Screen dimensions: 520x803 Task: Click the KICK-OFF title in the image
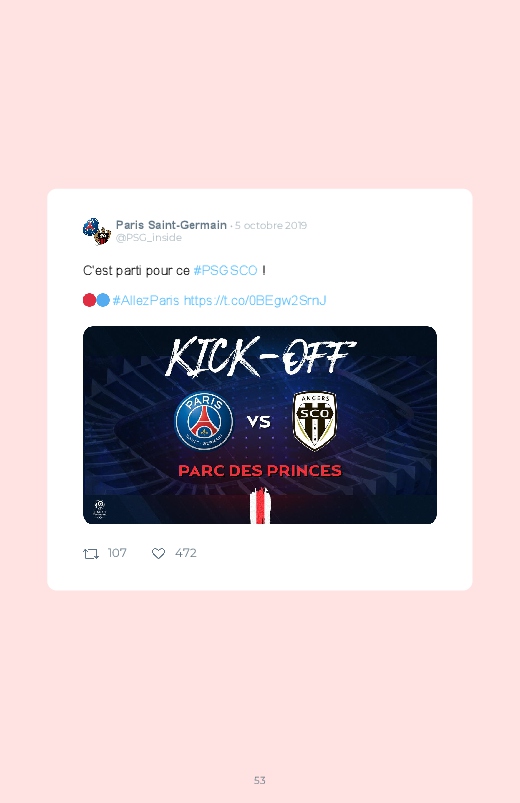260,357
